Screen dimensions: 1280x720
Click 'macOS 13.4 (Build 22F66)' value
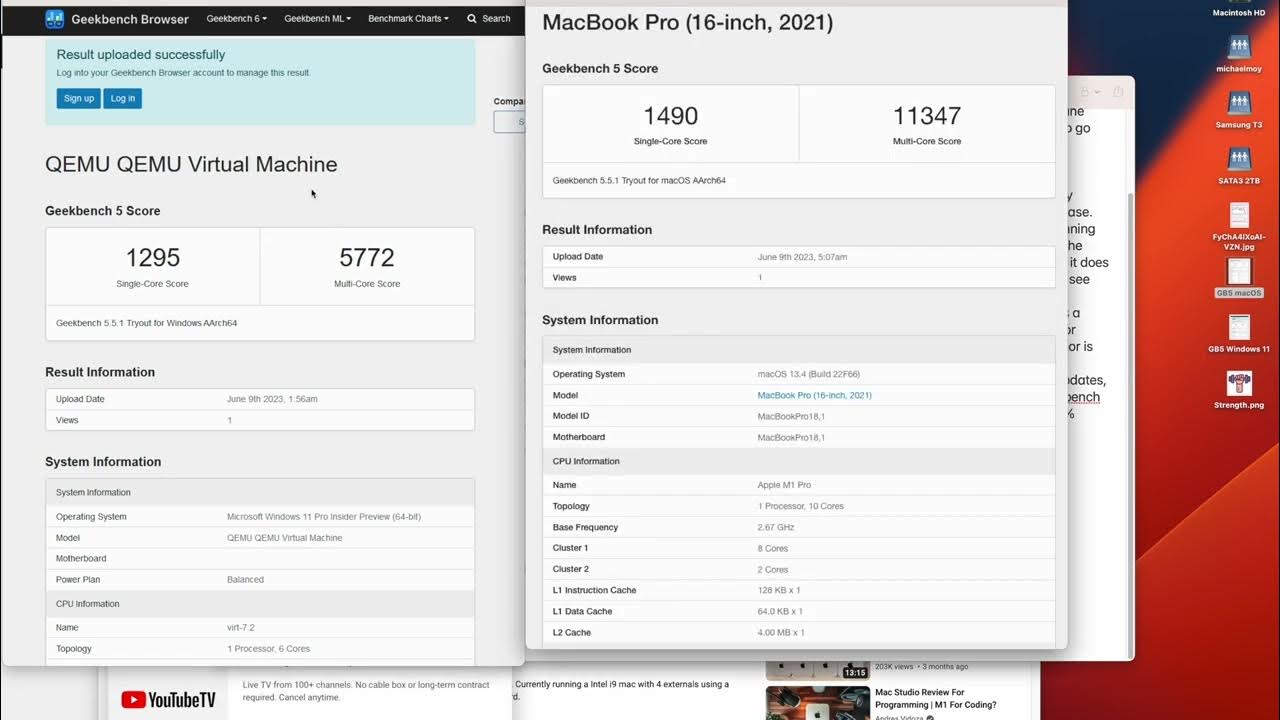808,374
